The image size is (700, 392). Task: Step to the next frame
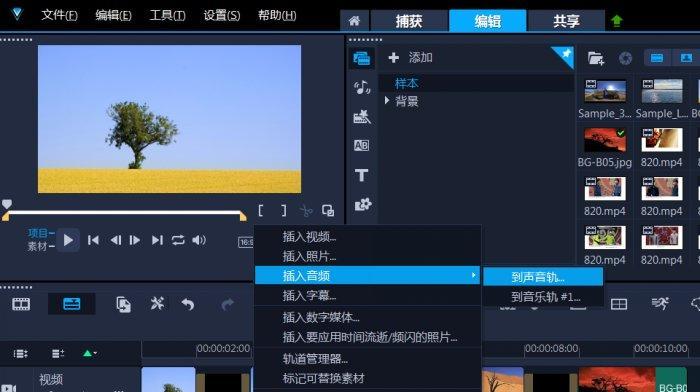point(134,240)
